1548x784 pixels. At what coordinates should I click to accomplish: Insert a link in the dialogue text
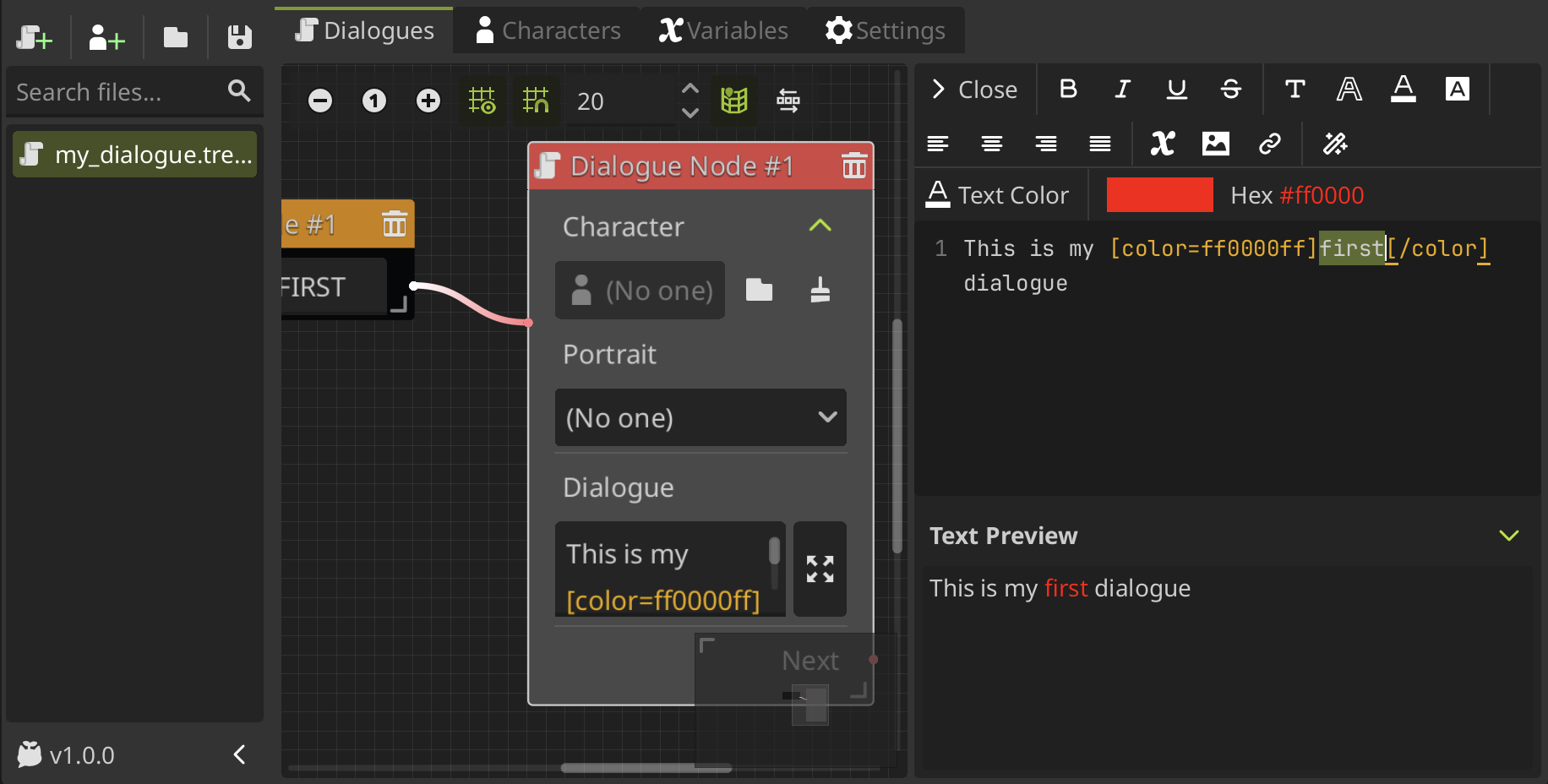point(1271,144)
